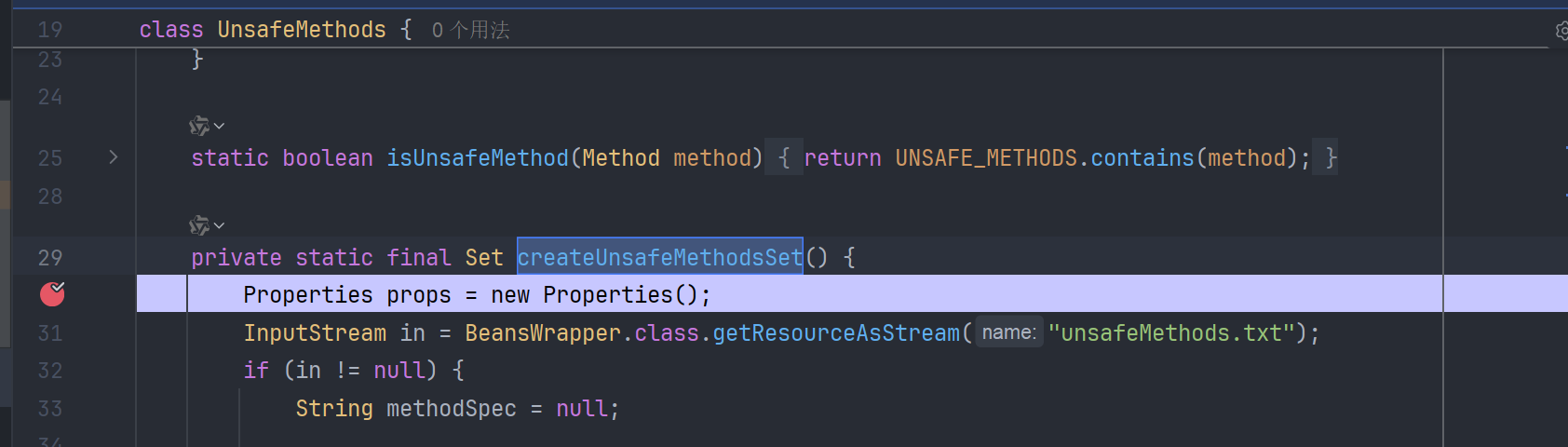Click the 'methodSpec' variable on line 33
The height and width of the screenshot is (447, 1568).
click(x=452, y=409)
